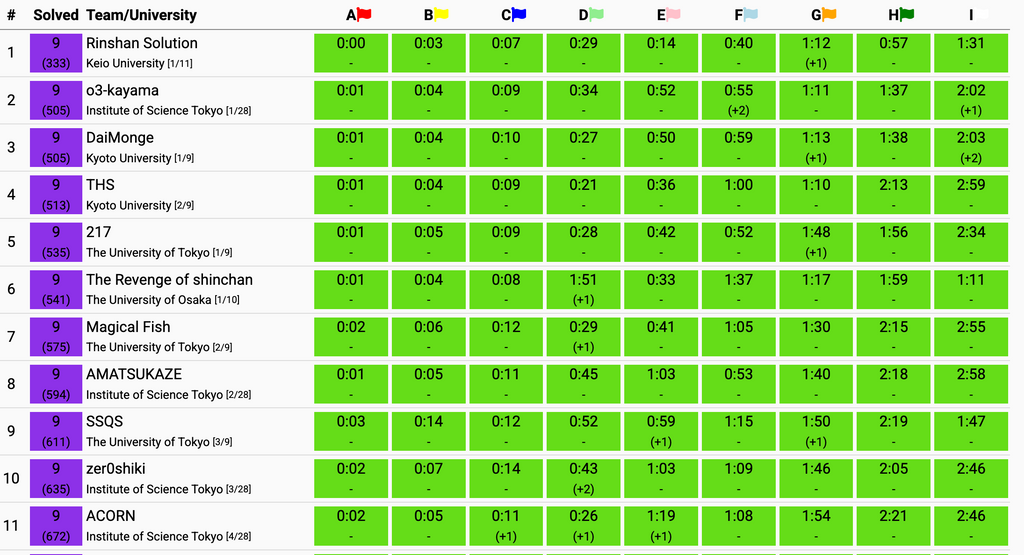Viewport: 1024px width, 555px height.
Task: Click the Solved column header
Action: click(x=55, y=15)
